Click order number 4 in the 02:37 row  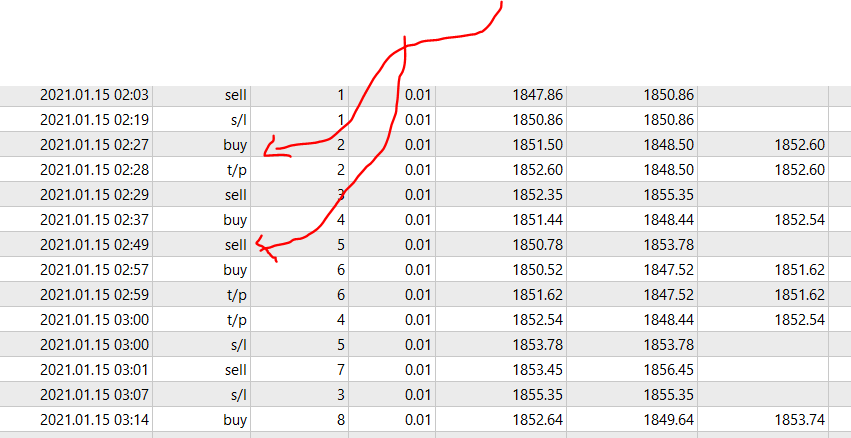[x=341, y=220]
